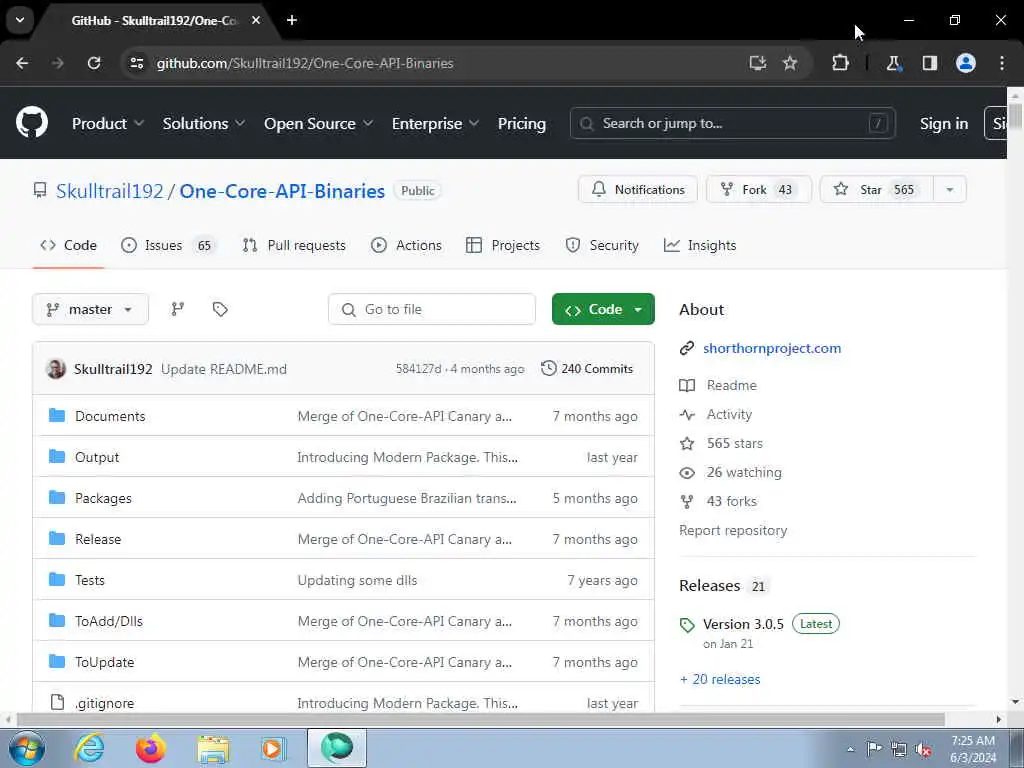This screenshot has width=1024, height=768.
Task: Switch to the Security tab
Action: 602,246
